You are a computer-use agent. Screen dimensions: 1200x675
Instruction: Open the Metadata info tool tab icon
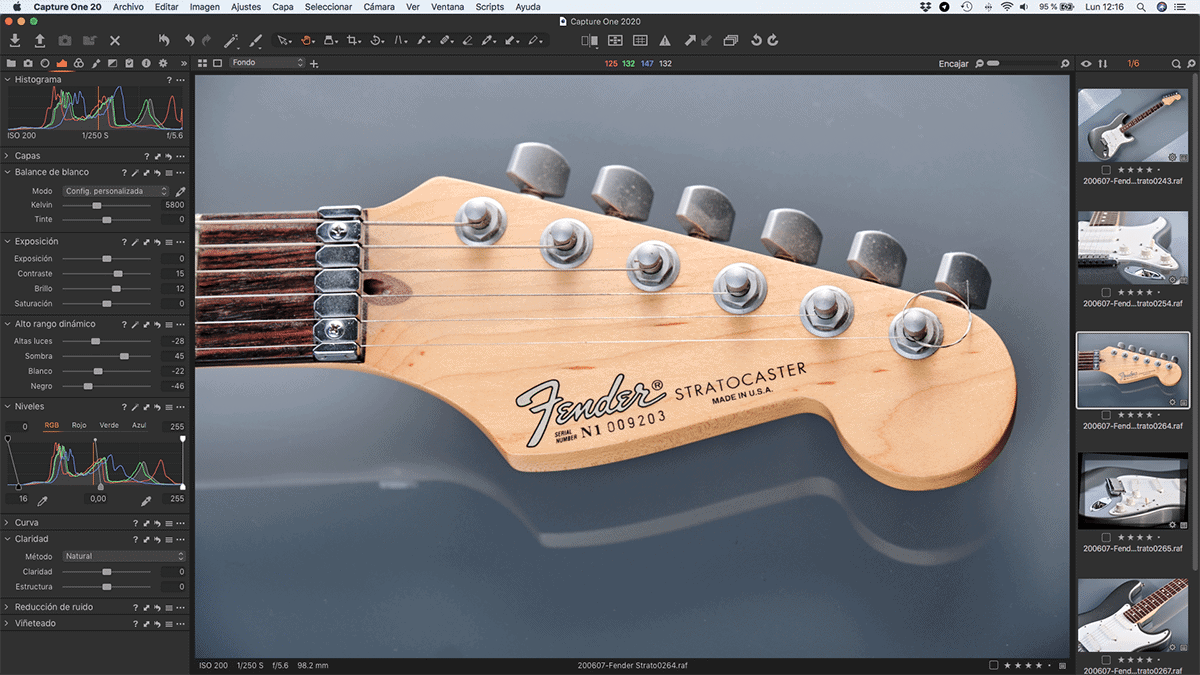[146, 64]
